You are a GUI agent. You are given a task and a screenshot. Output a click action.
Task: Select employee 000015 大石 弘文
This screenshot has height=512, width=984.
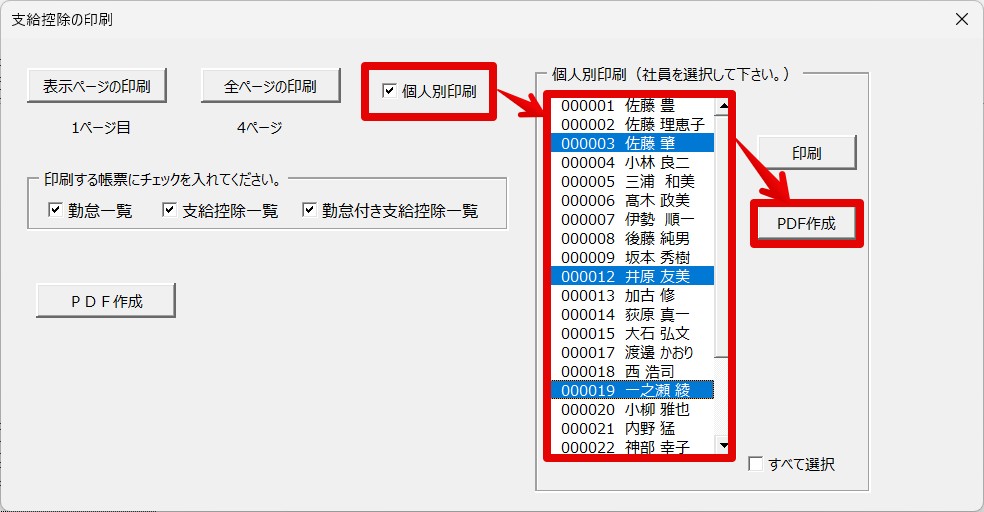pos(633,333)
